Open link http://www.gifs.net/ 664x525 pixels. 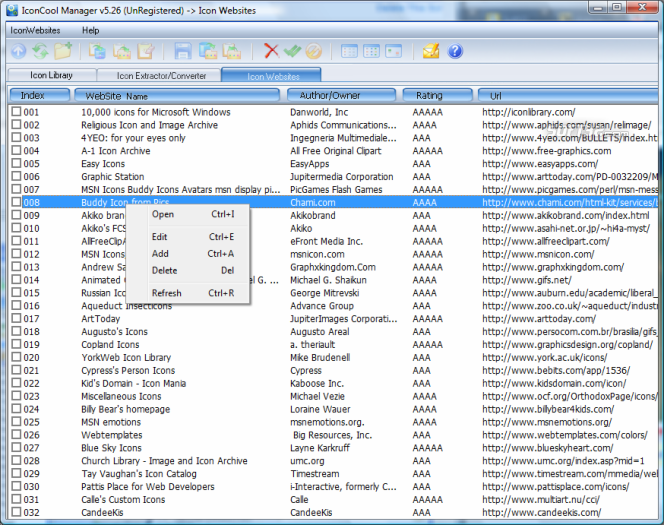click(527, 280)
